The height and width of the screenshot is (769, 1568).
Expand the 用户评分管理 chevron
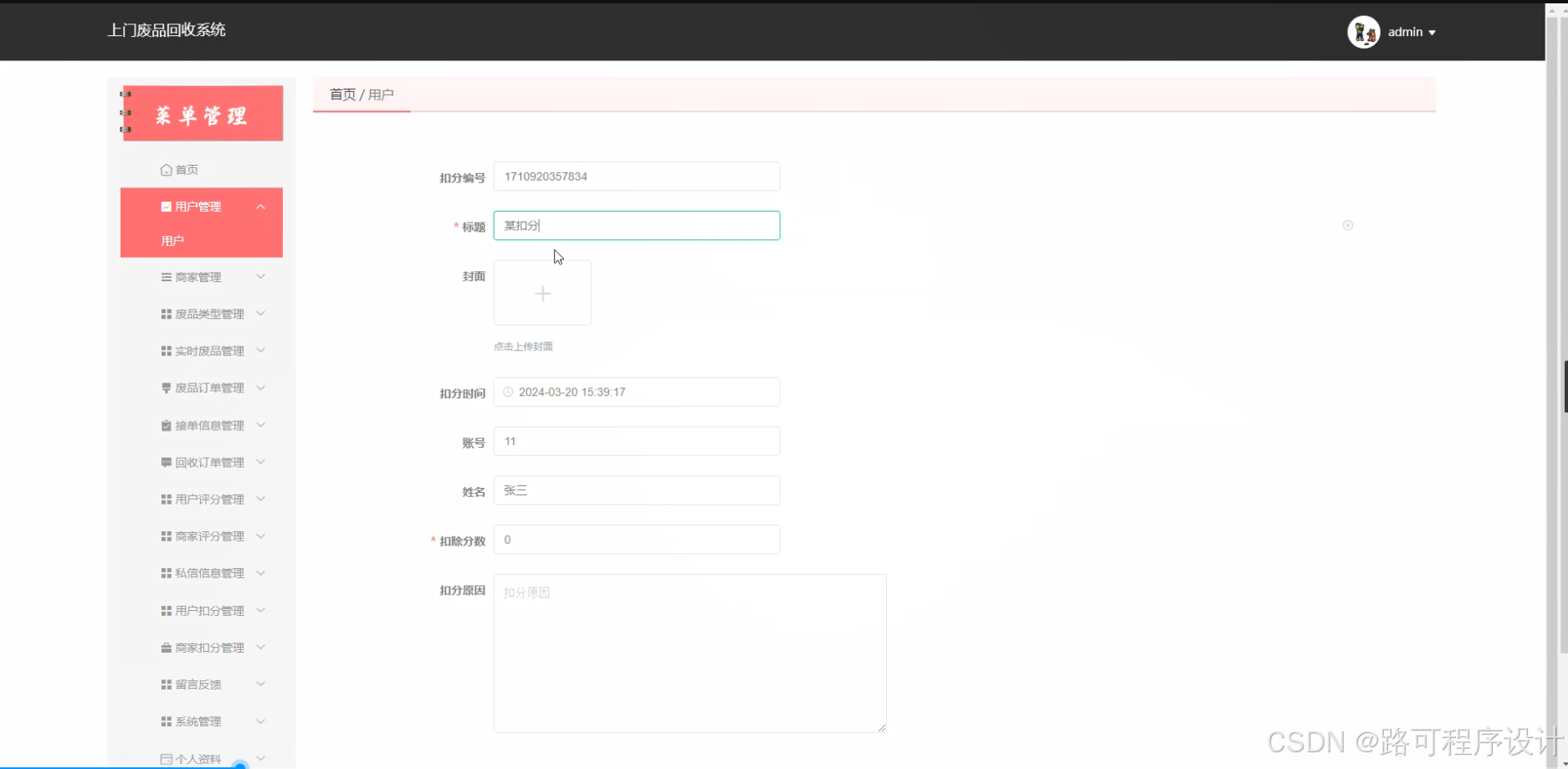coord(260,499)
